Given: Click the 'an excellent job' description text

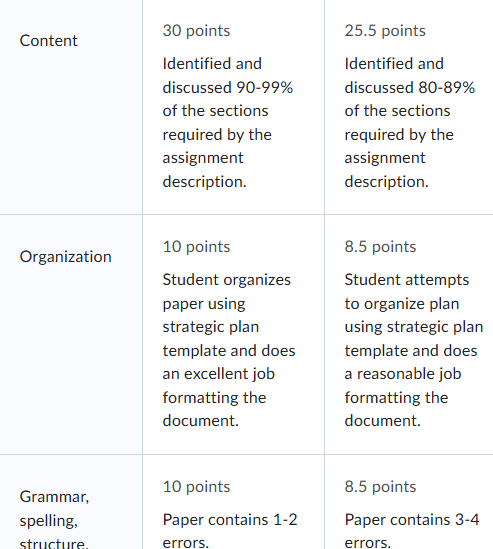Looking at the screenshot, I should (218, 374).
